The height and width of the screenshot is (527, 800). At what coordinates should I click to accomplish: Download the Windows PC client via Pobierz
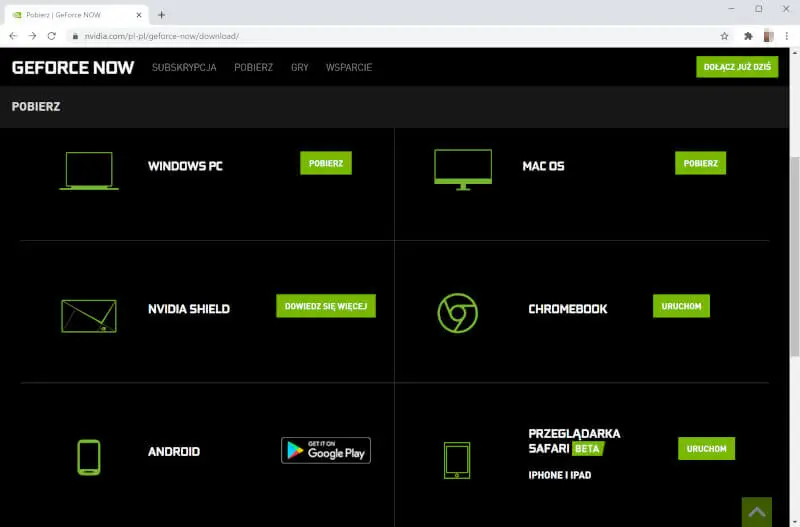point(326,163)
